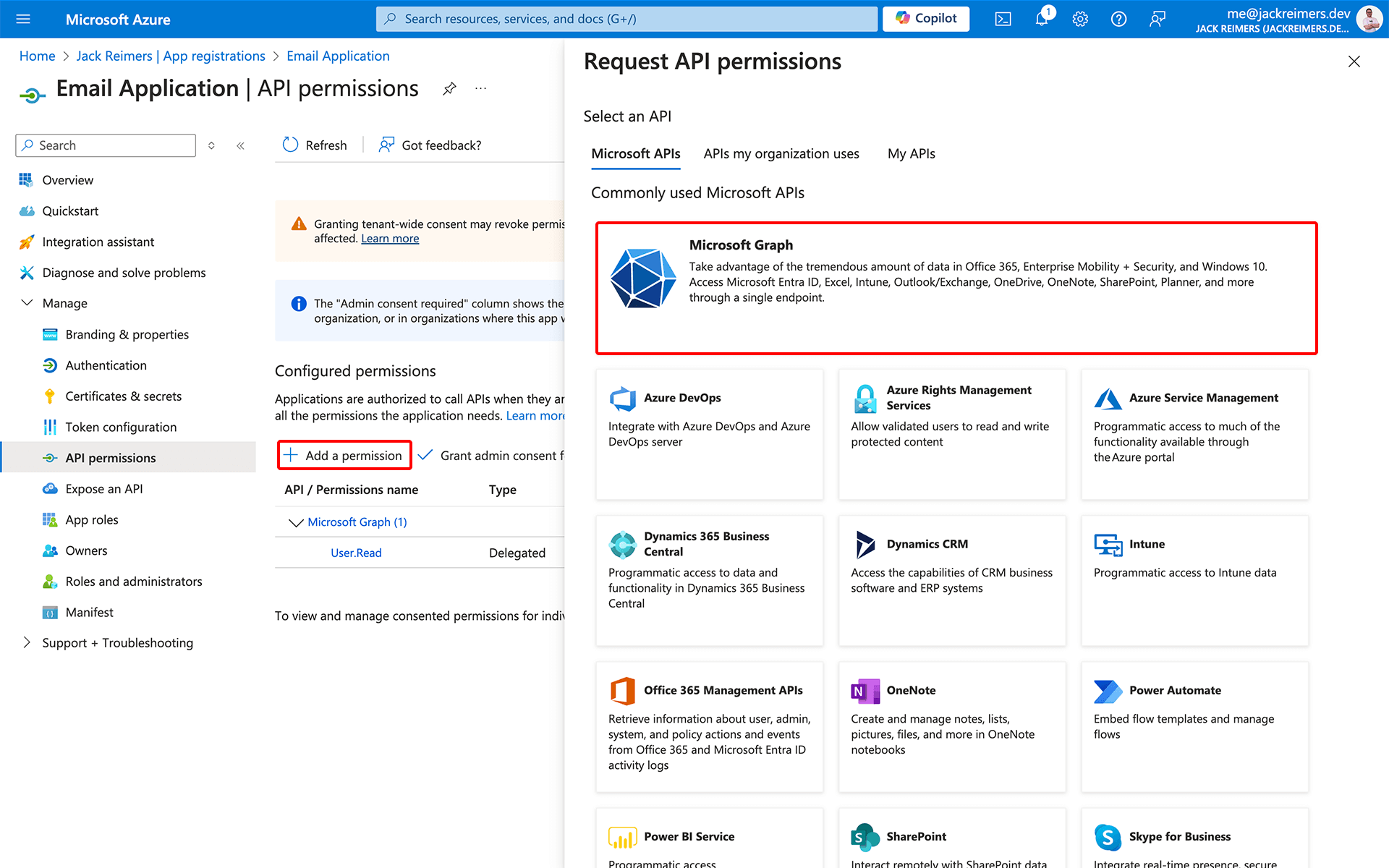Open Branding & properties
The width and height of the screenshot is (1389, 868).
point(128,335)
